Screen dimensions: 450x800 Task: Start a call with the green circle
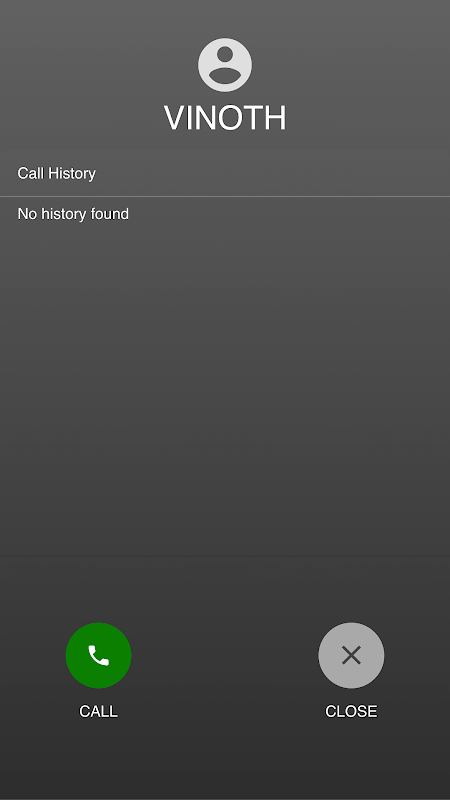tap(98, 655)
